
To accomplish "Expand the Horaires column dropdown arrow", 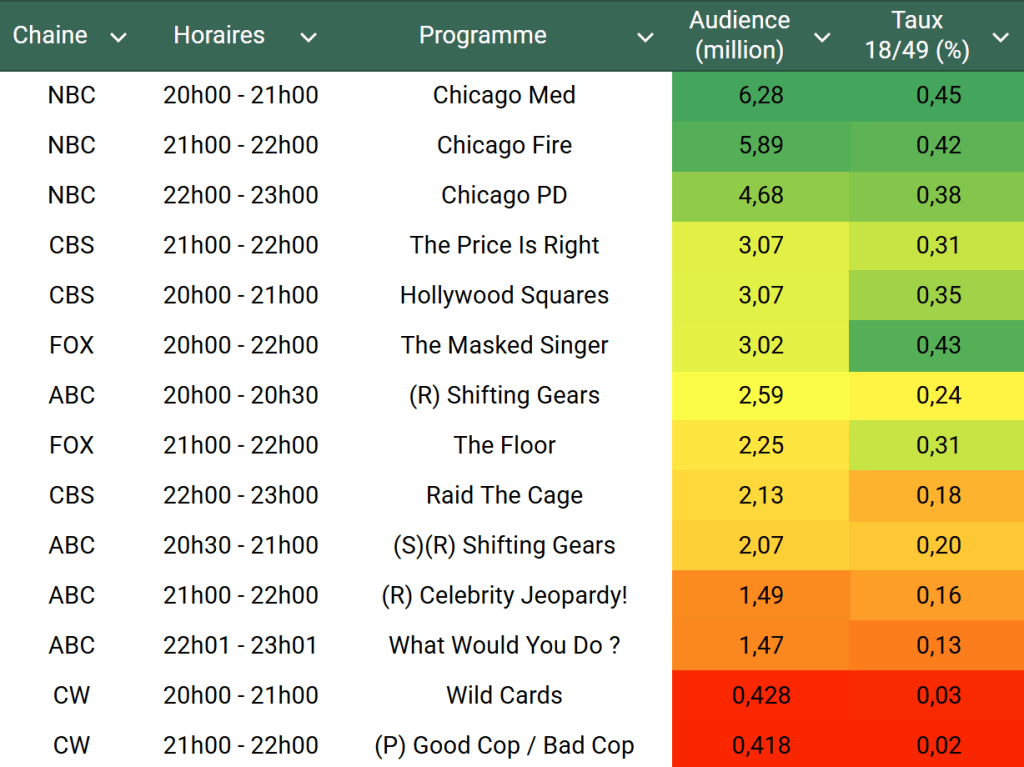I will (308, 38).
